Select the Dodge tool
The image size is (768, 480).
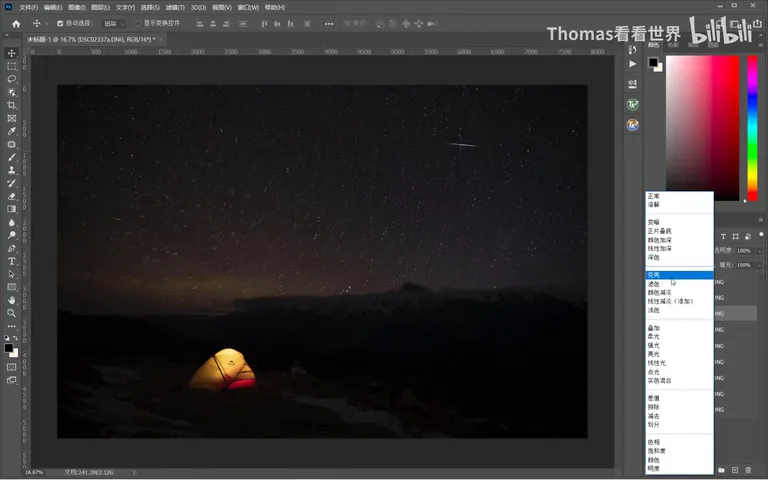pyautogui.click(x=12, y=235)
